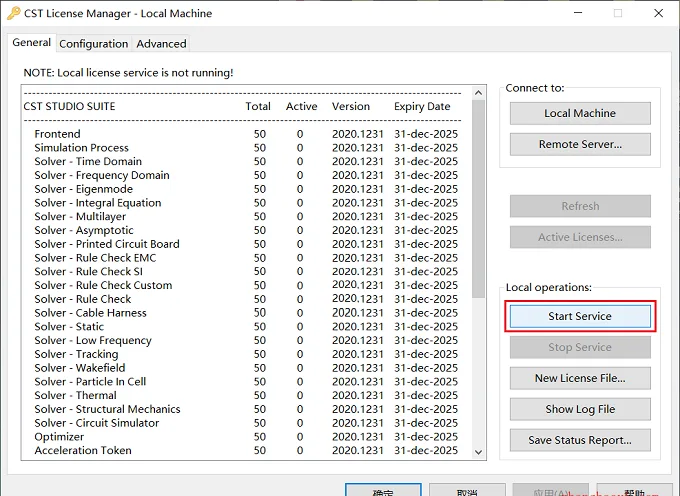The image size is (680, 496).
Task: Click the 确定 OK button
Action: pyautogui.click(x=383, y=490)
